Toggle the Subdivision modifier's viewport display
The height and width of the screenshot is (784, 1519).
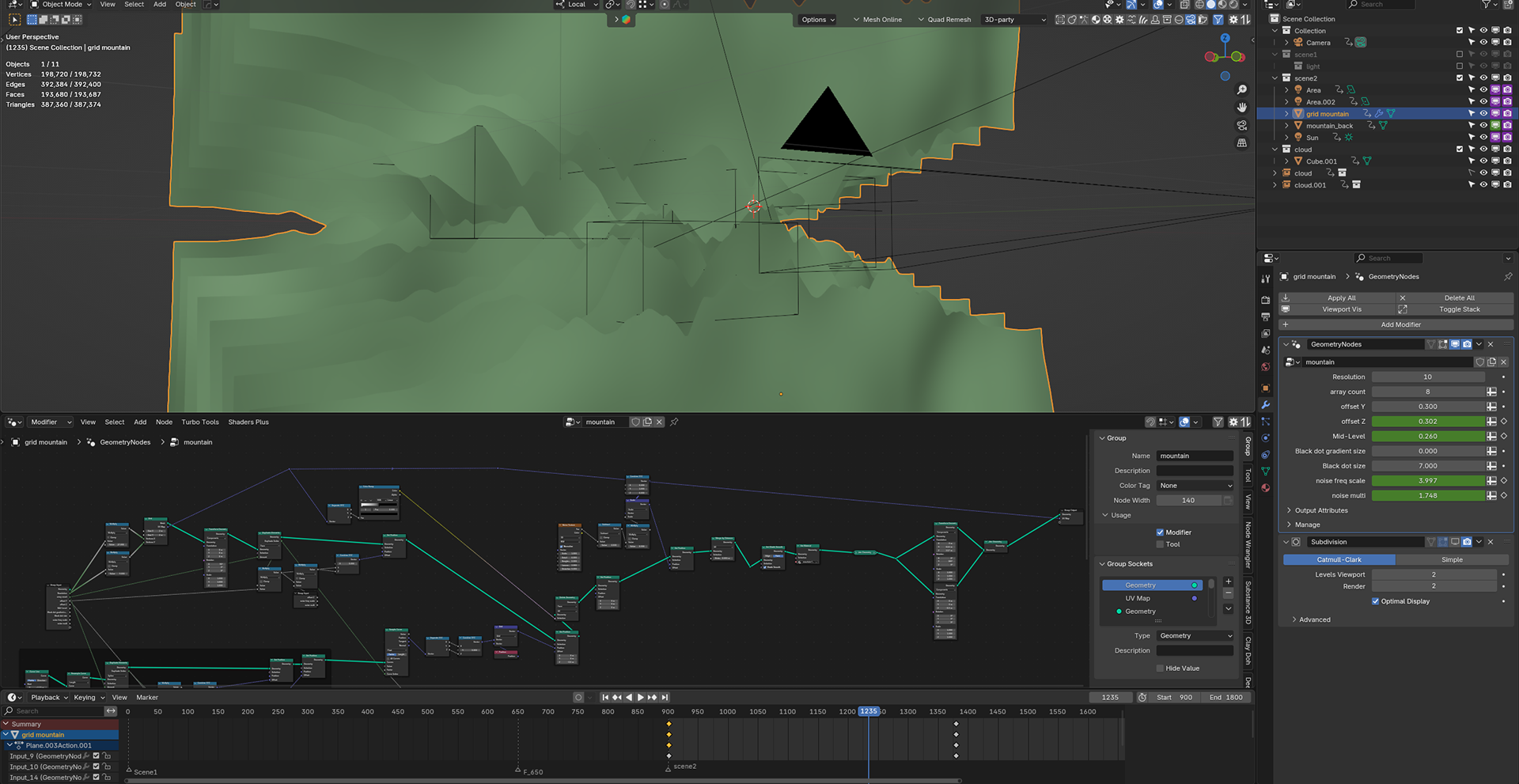pyautogui.click(x=1455, y=543)
